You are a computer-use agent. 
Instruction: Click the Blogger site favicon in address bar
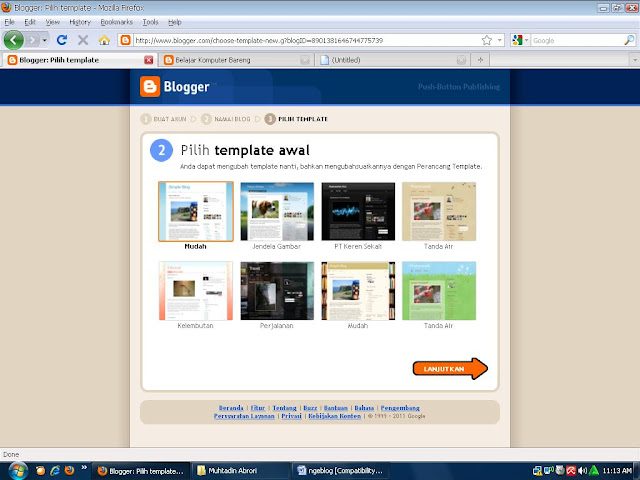coord(125,40)
